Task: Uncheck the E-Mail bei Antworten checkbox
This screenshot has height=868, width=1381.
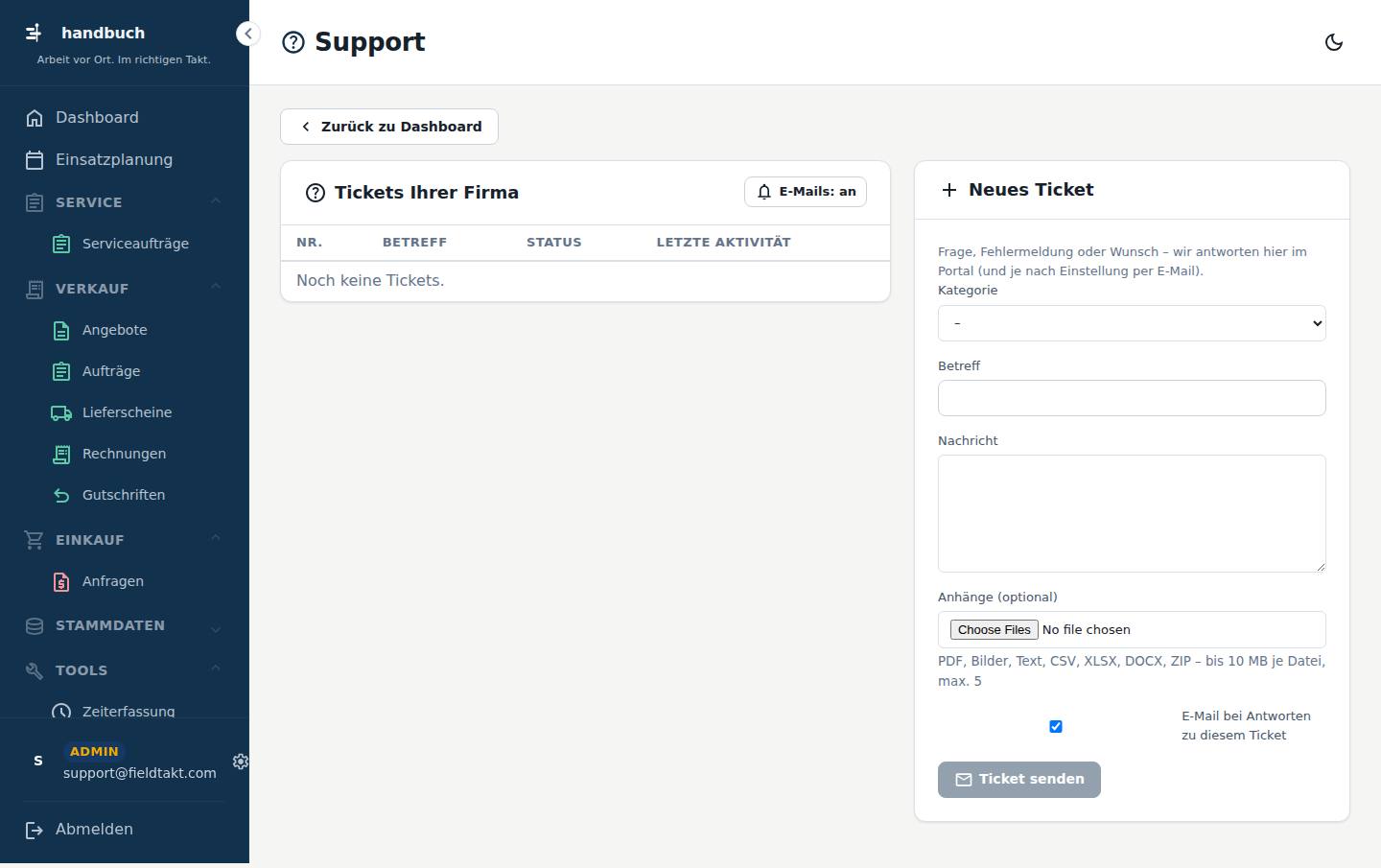Action: (x=1056, y=726)
